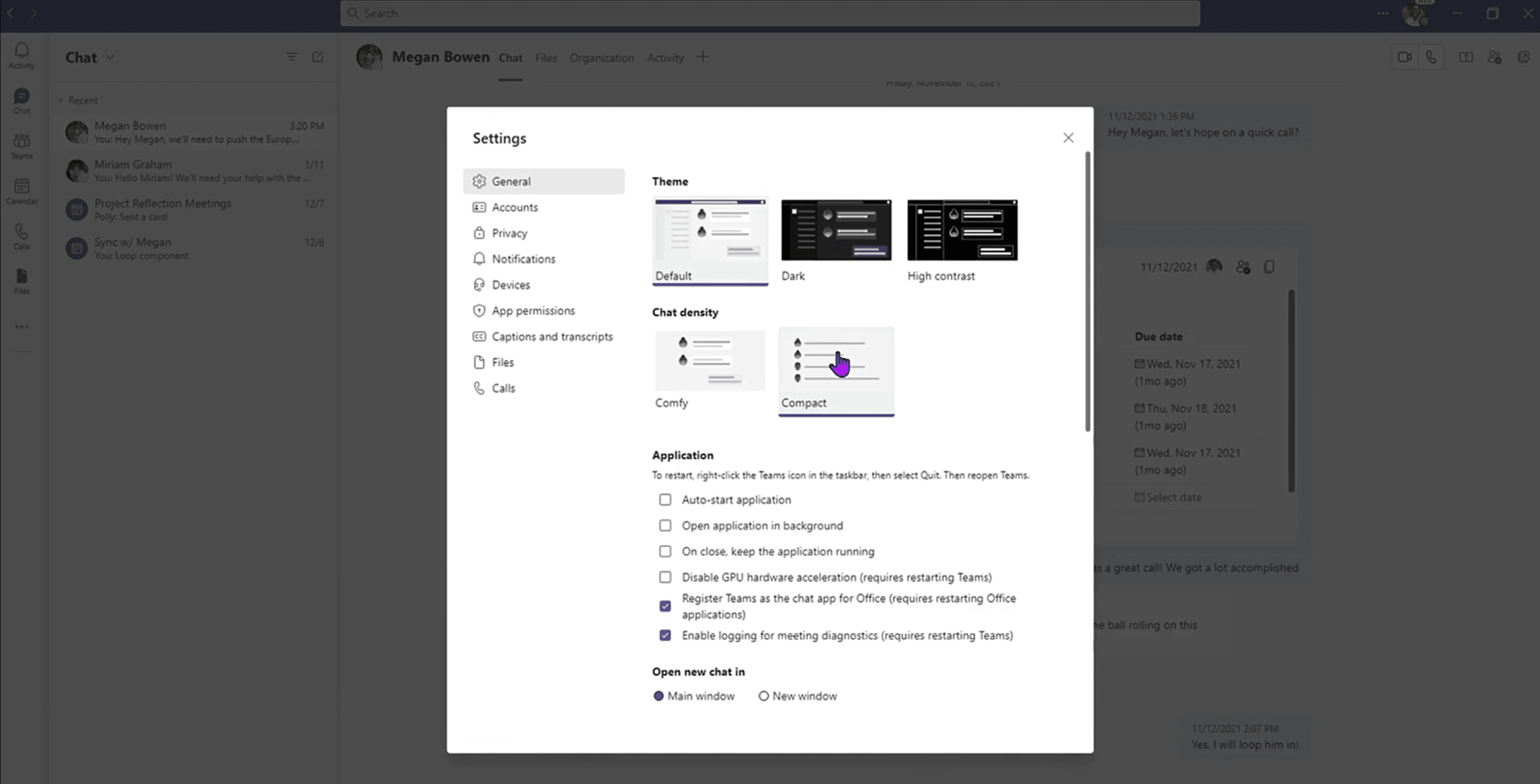This screenshot has height=784, width=1540.
Task: Switch to the Files tab in Megan Bowen chat
Action: (546, 58)
